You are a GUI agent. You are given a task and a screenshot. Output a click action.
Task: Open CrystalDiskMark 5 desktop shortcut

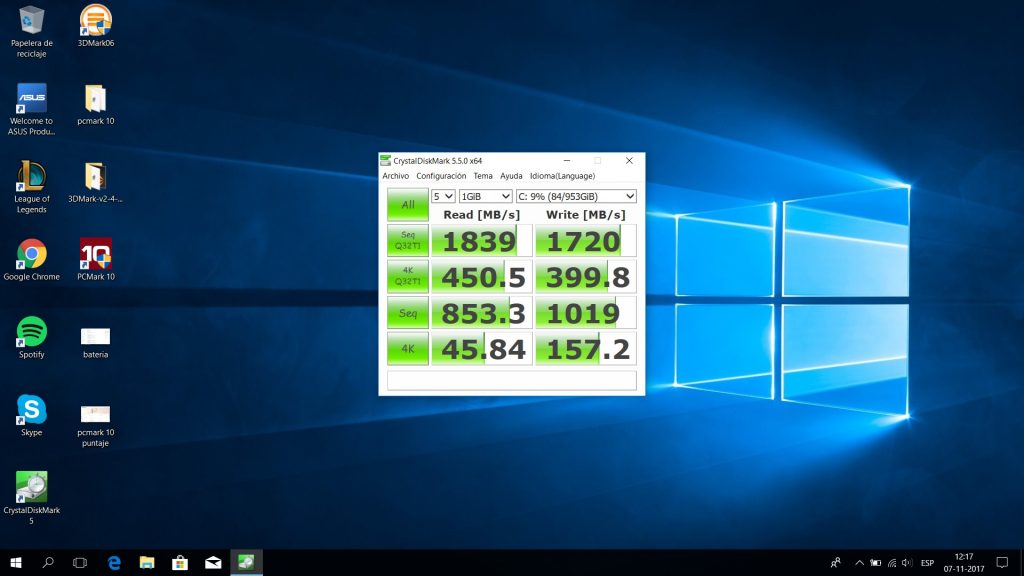tap(31, 487)
